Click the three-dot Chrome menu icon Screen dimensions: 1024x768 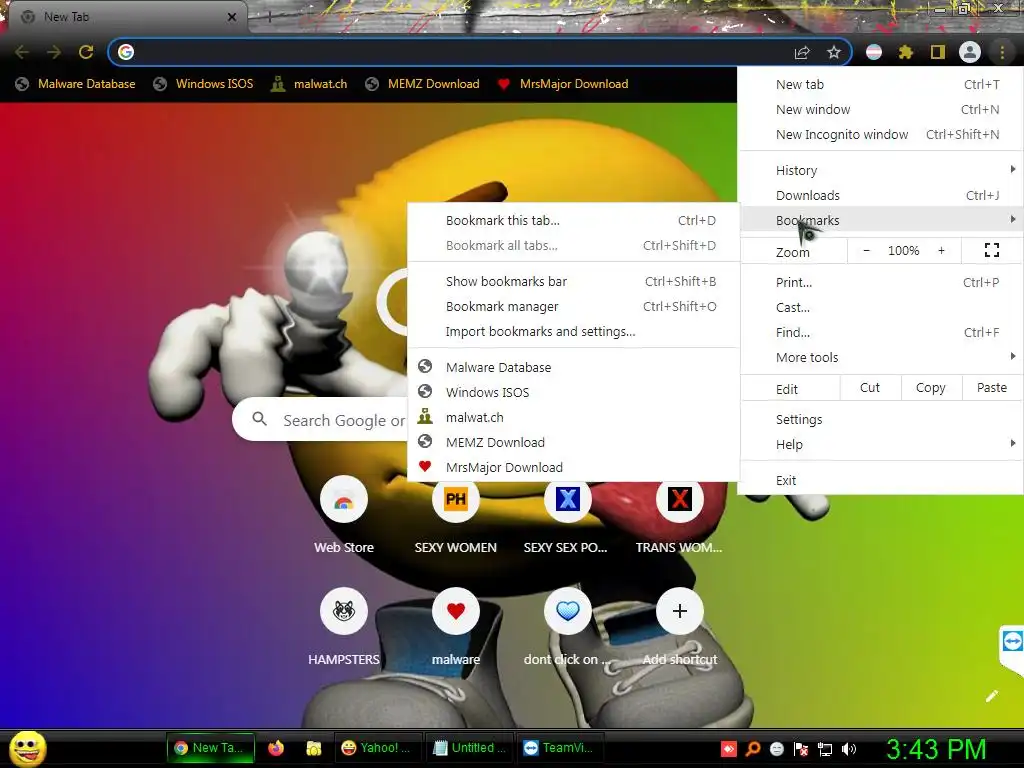[x=1002, y=52]
